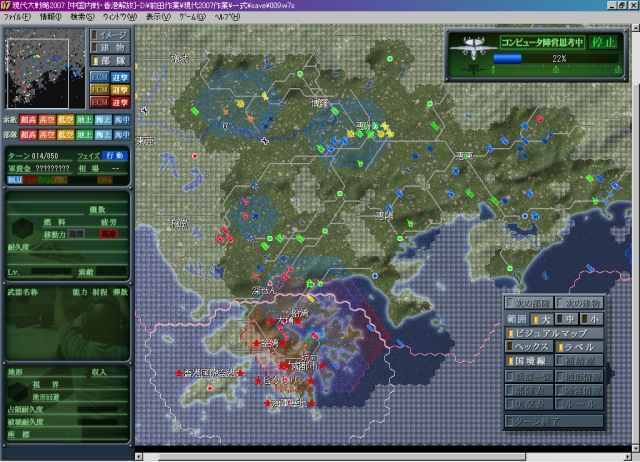Open the 検索(S) menu
Viewport: 640px width, 462px height.
click(82, 17)
